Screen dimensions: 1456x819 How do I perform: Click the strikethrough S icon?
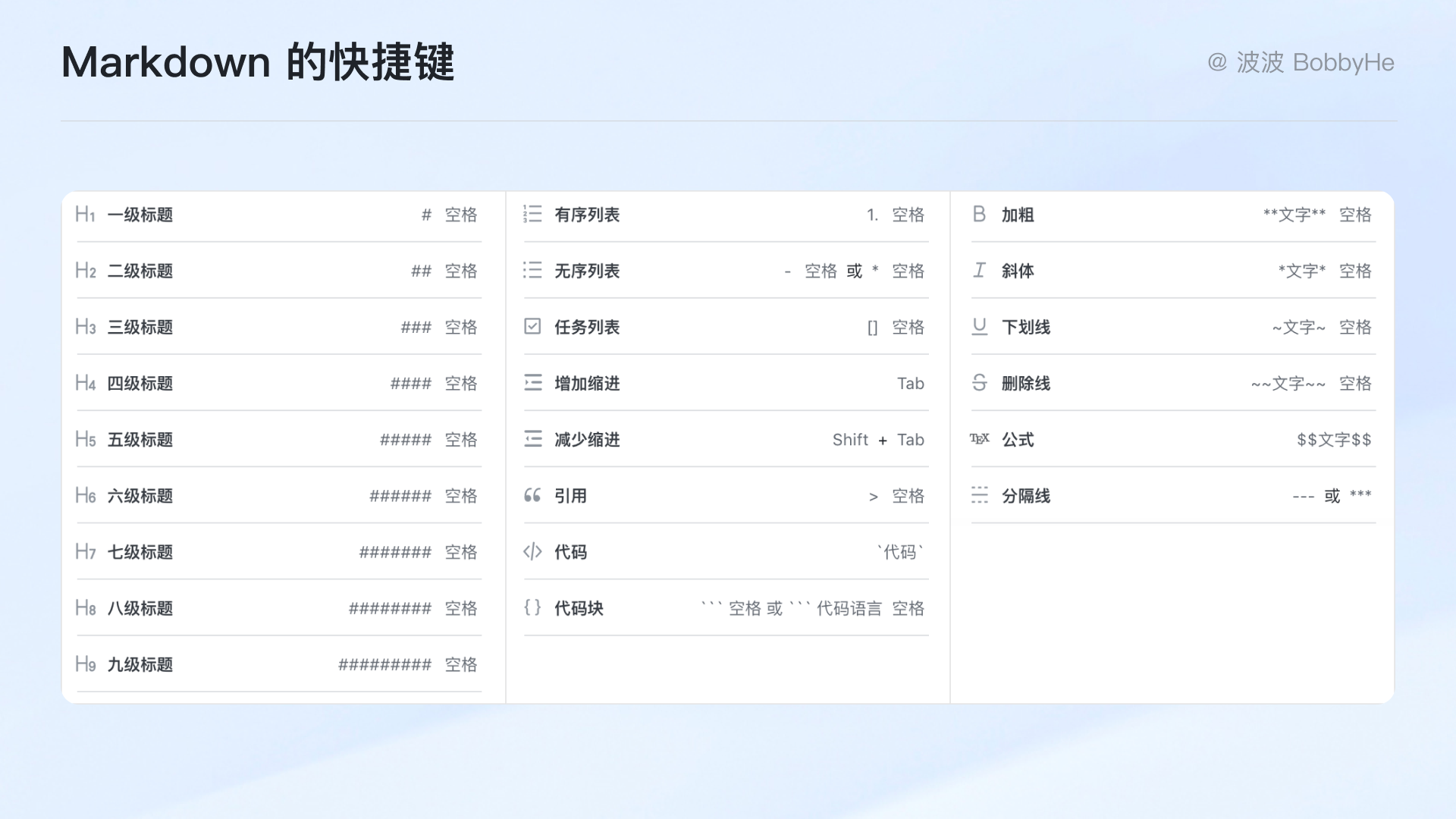pyautogui.click(x=979, y=383)
